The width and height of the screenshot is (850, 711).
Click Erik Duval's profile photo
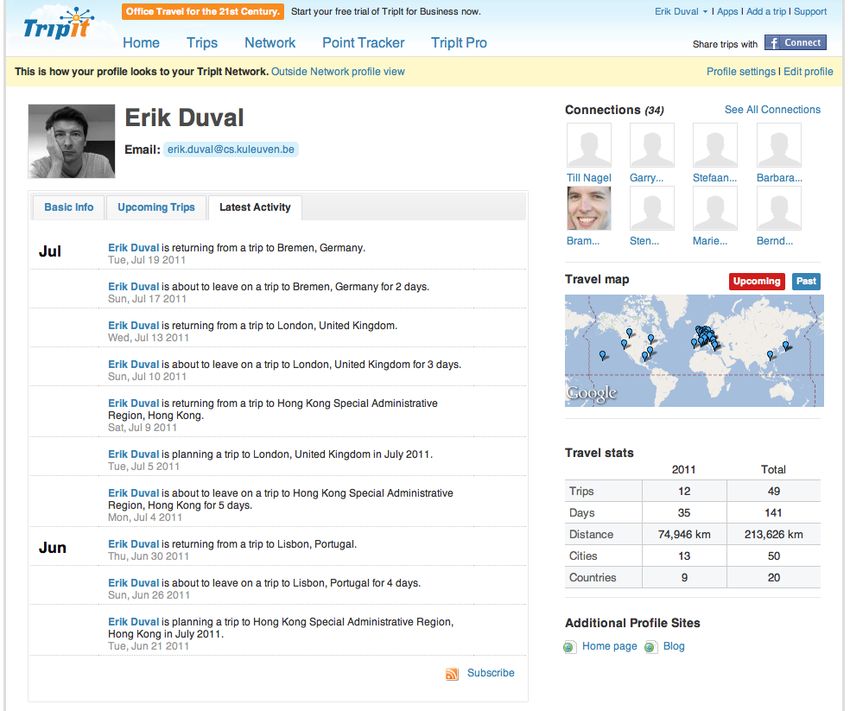pyautogui.click(x=72, y=141)
